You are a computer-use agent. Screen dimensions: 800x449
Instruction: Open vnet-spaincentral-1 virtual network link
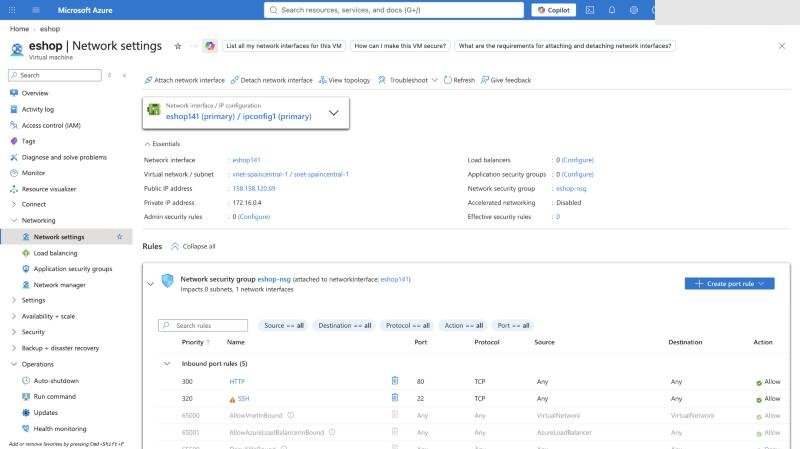[260, 174]
